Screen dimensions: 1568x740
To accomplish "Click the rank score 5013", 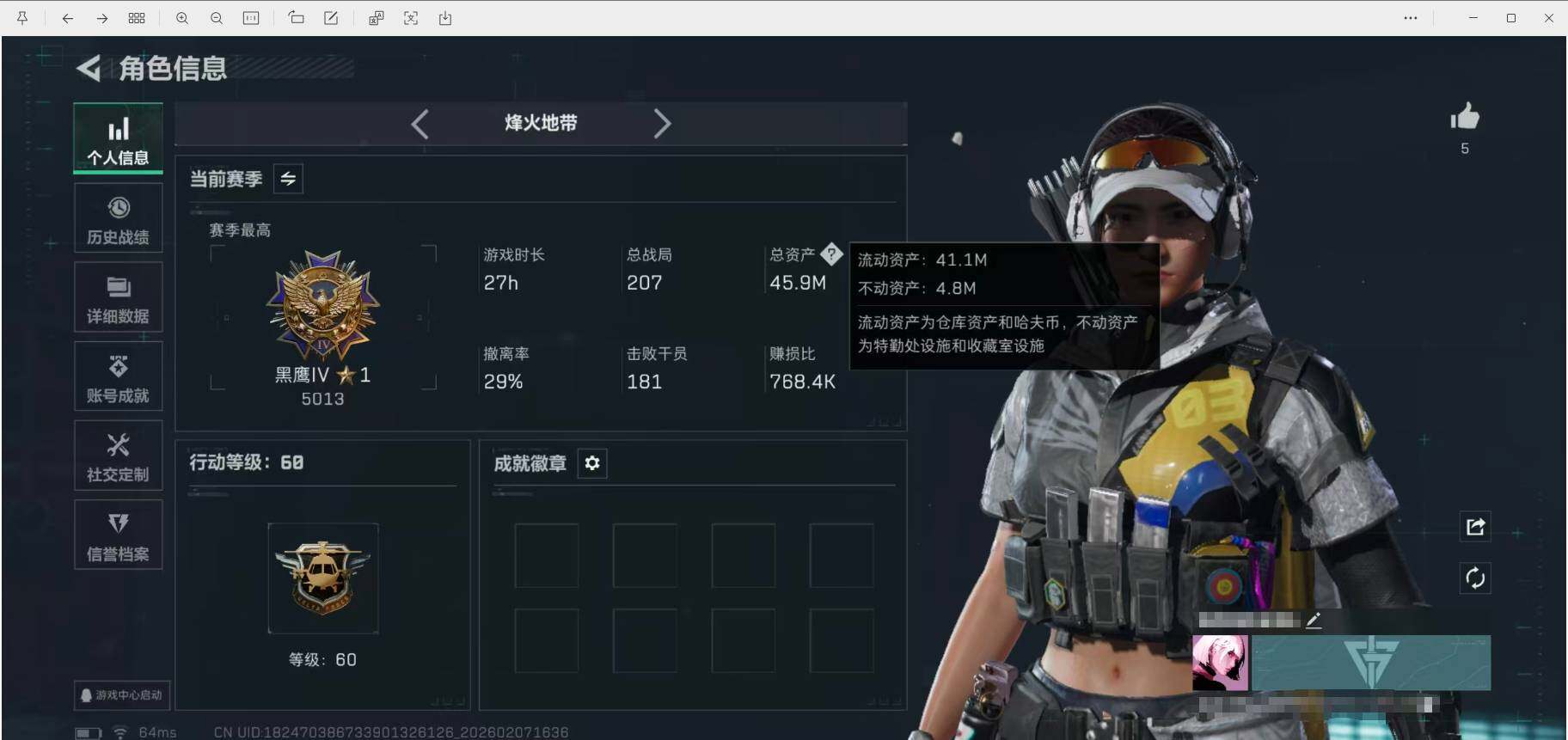I will click(322, 399).
